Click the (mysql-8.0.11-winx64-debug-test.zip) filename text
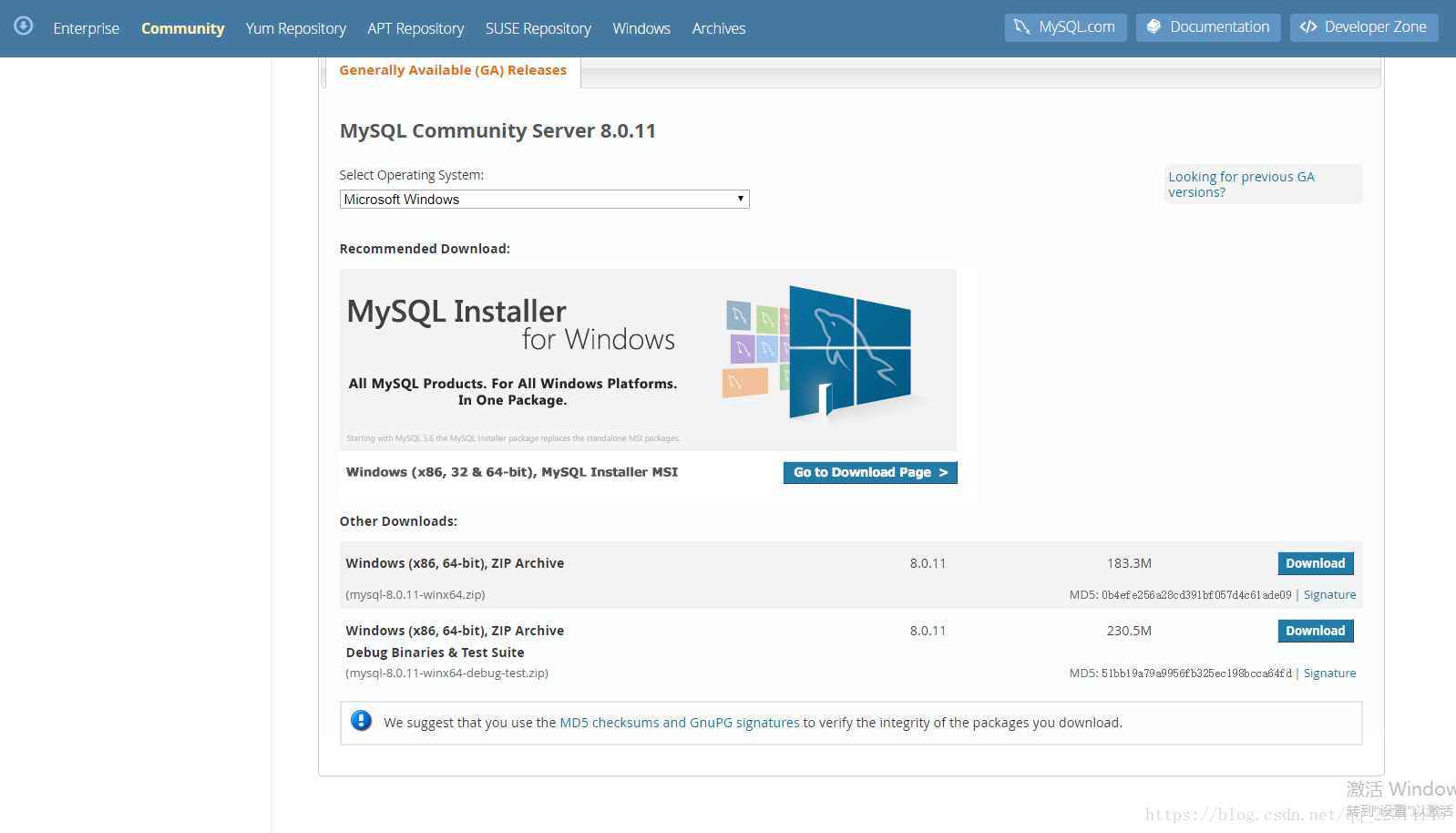The image size is (1456, 833). pyautogui.click(x=446, y=673)
